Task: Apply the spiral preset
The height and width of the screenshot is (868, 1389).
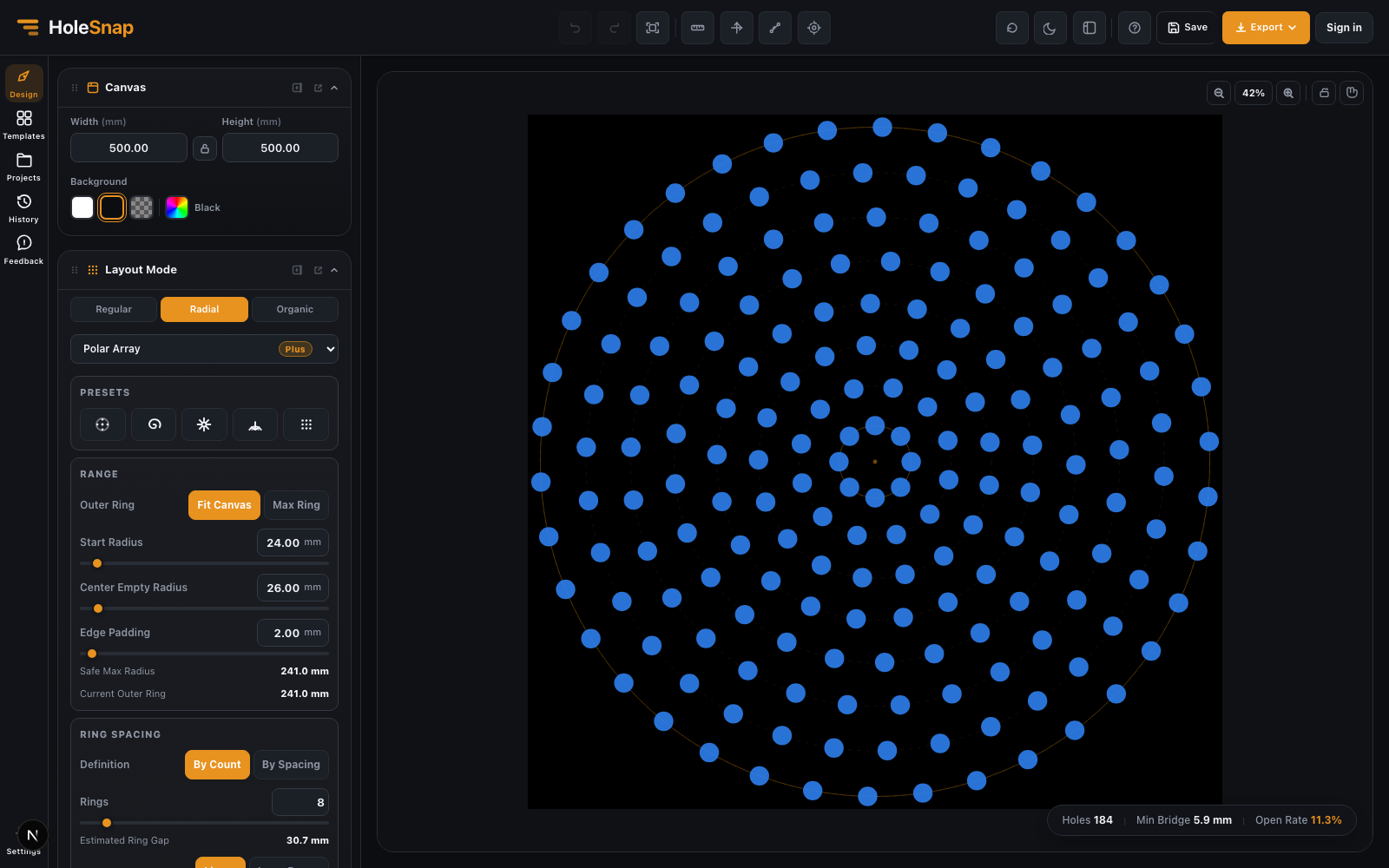Action: pyautogui.click(x=154, y=424)
